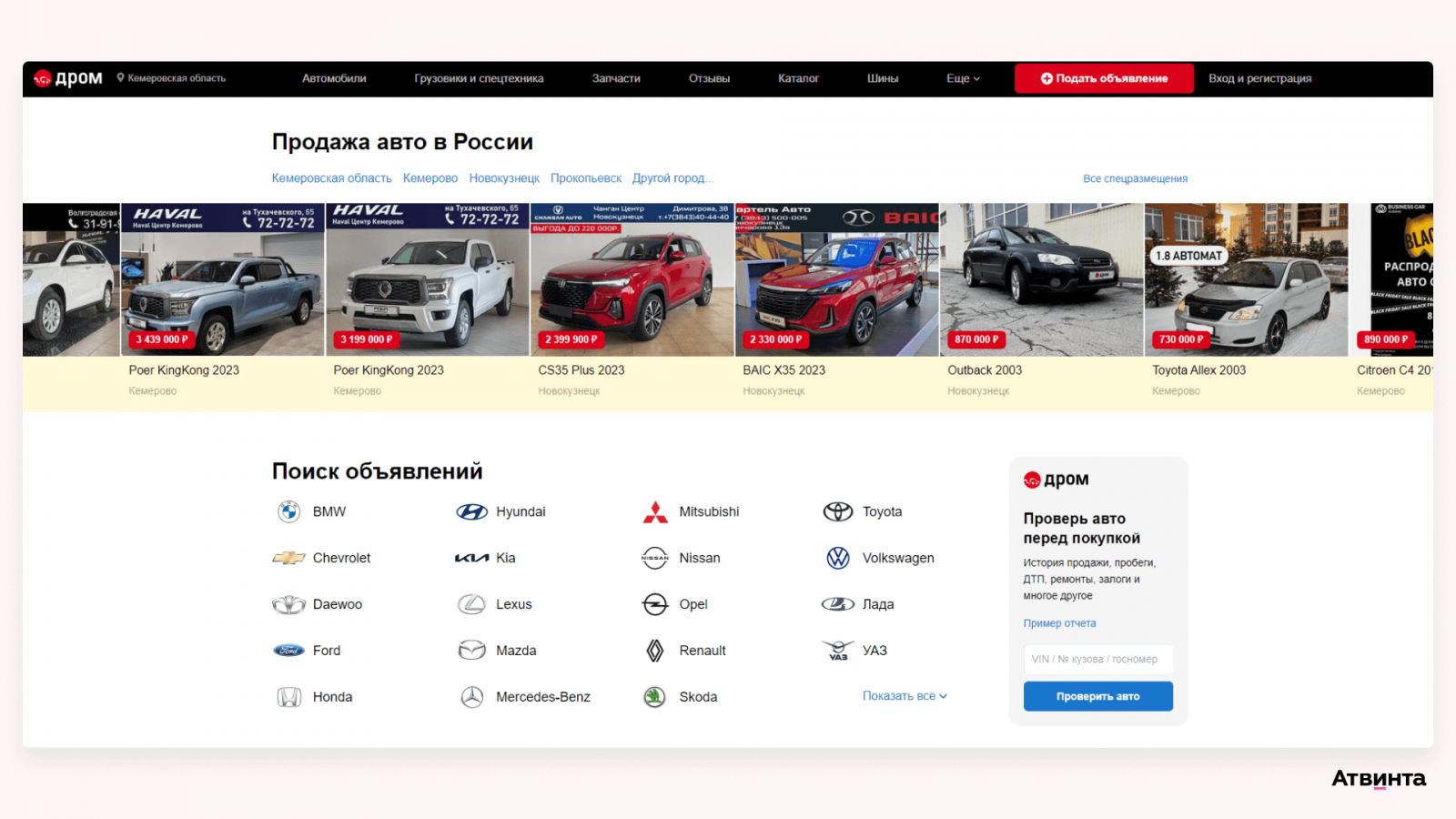
Task: Open the CS35 Plus 2023 listing photo
Action: pos(632,279)
